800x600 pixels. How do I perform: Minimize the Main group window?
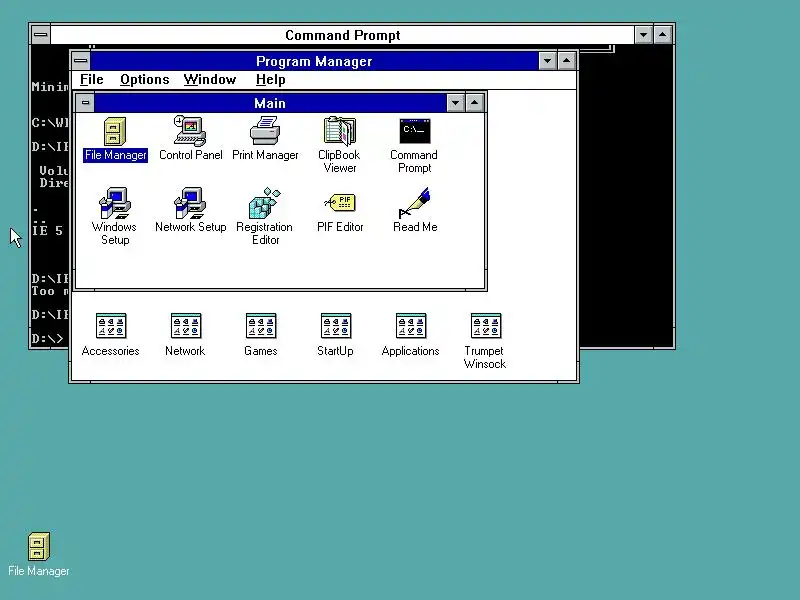[x=455, y=103]
